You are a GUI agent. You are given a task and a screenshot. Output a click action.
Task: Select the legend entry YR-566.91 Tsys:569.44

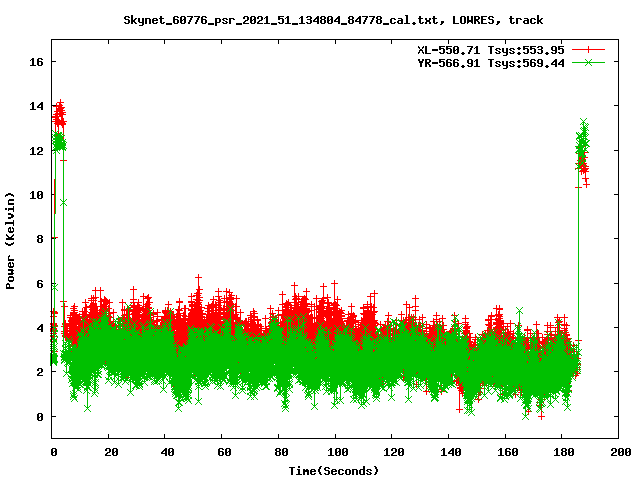click(x=491, y=63)
